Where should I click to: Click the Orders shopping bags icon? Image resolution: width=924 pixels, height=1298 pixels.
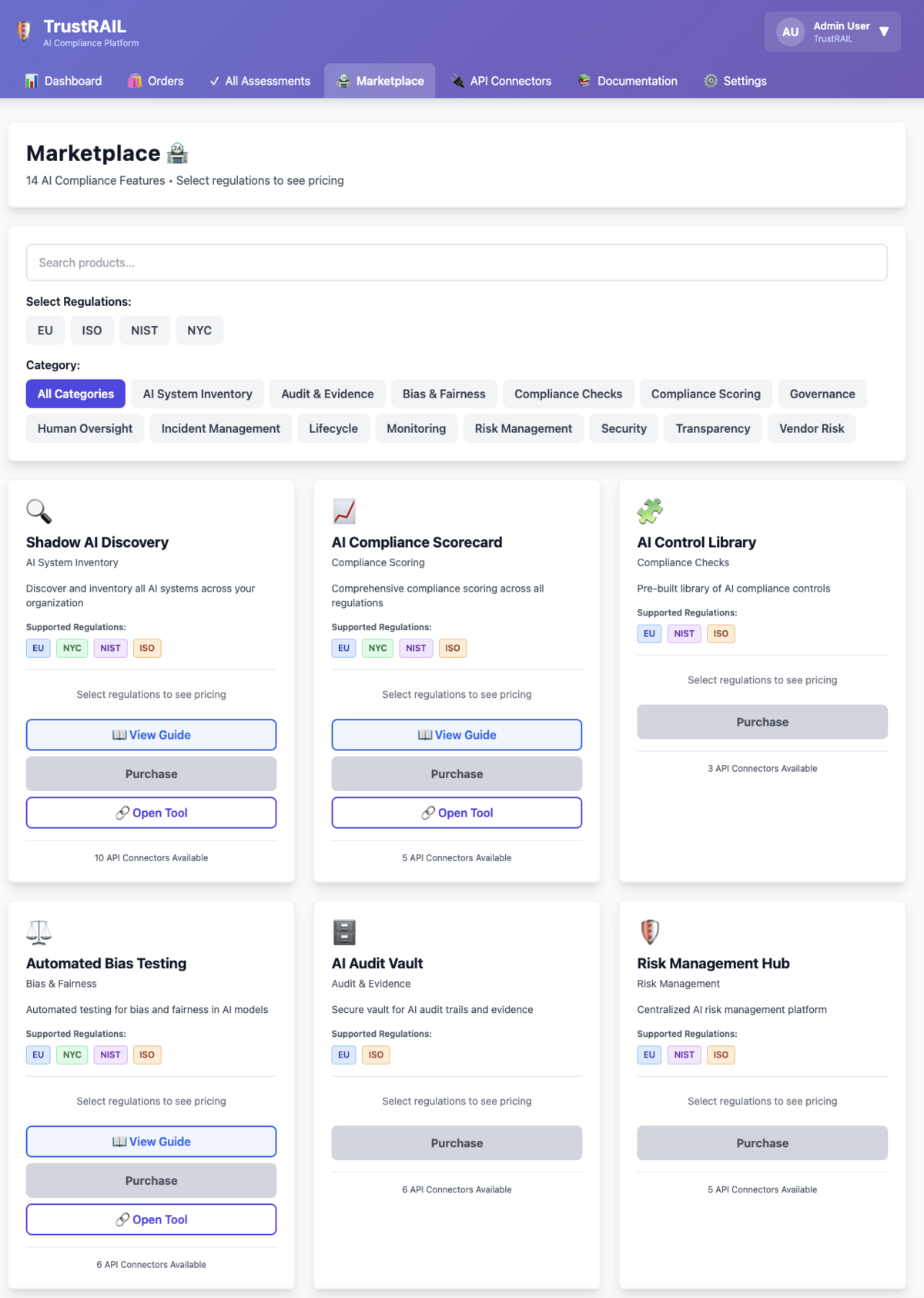(x=135, y=81)
